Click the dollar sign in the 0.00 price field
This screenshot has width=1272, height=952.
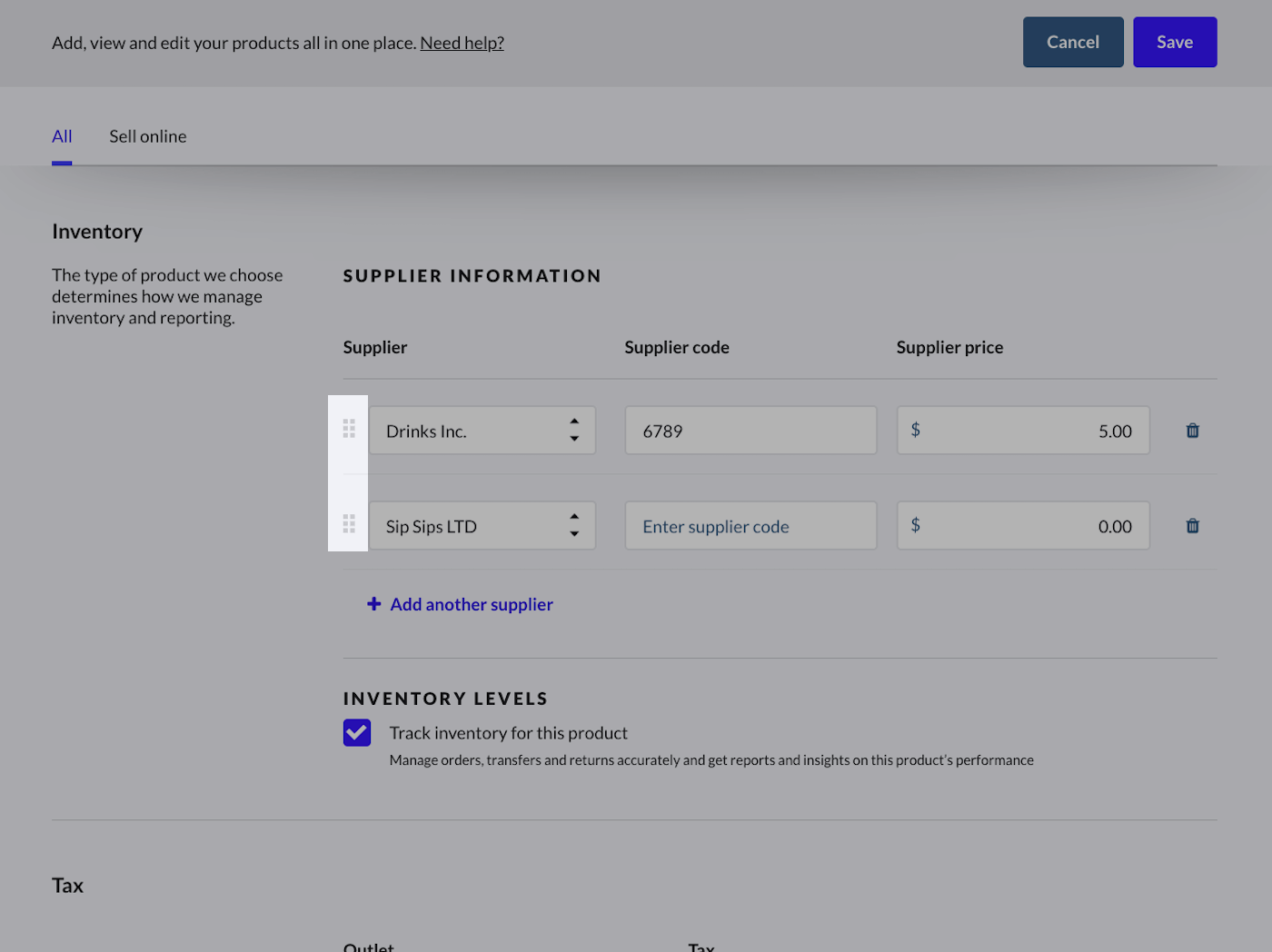[915, 525]
